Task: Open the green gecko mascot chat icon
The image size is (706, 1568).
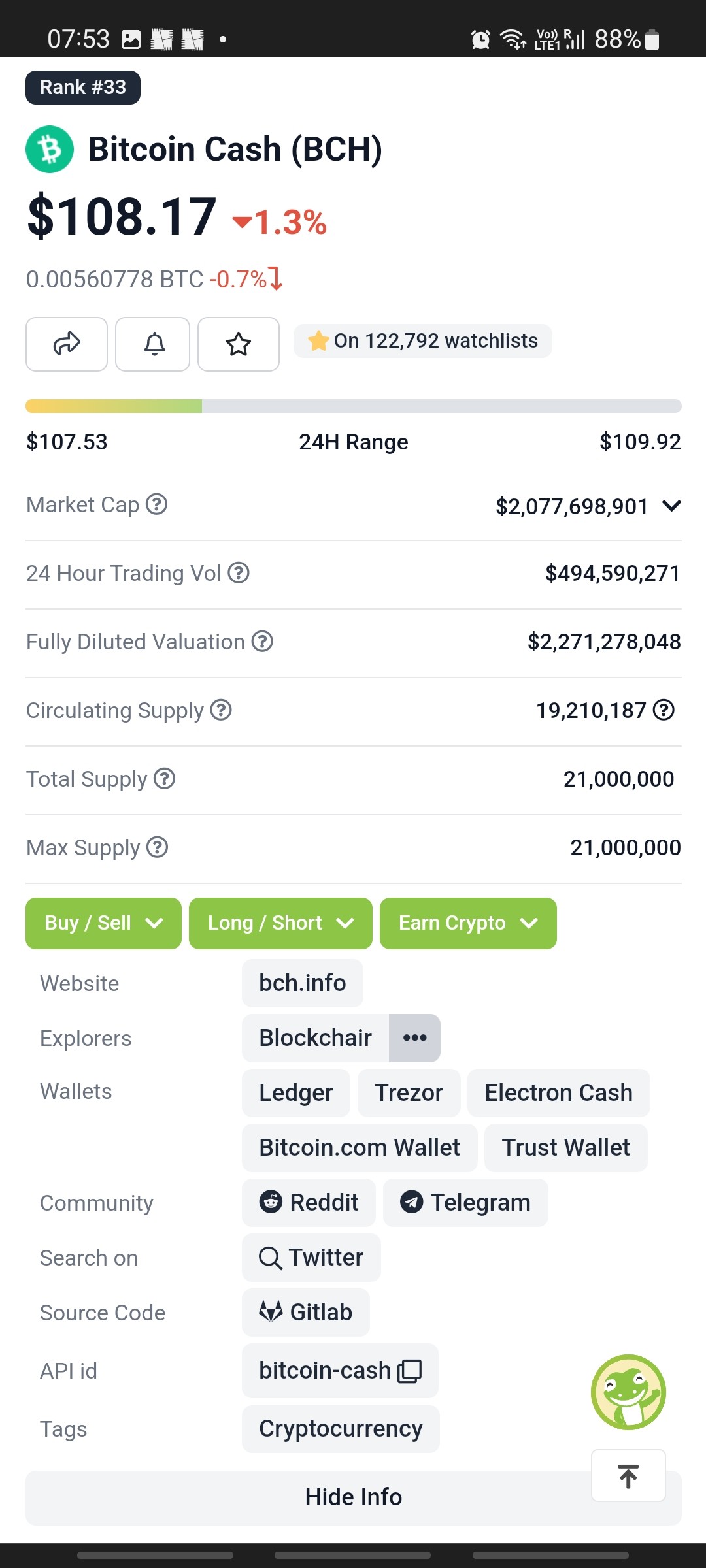Action: click(628, 1392)
